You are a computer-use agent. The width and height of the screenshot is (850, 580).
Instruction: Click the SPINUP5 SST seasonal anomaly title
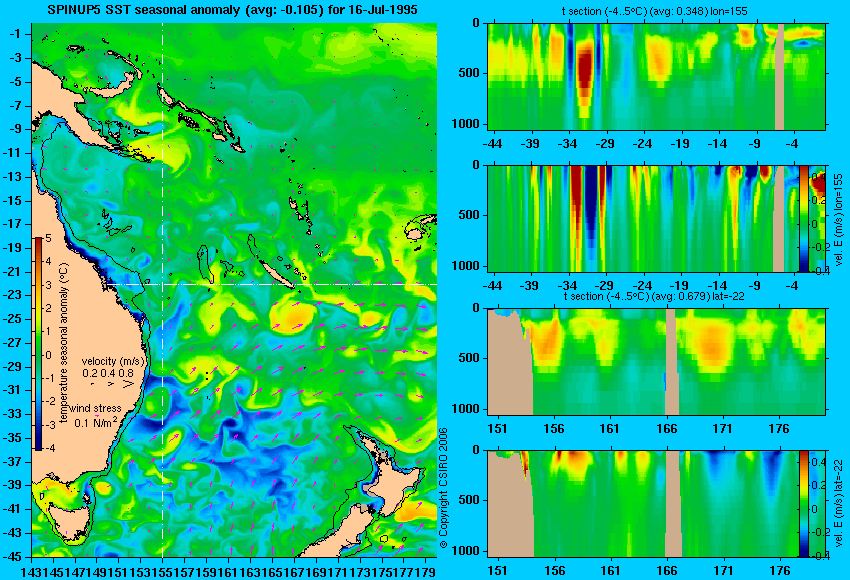click(x=232, y=9)
